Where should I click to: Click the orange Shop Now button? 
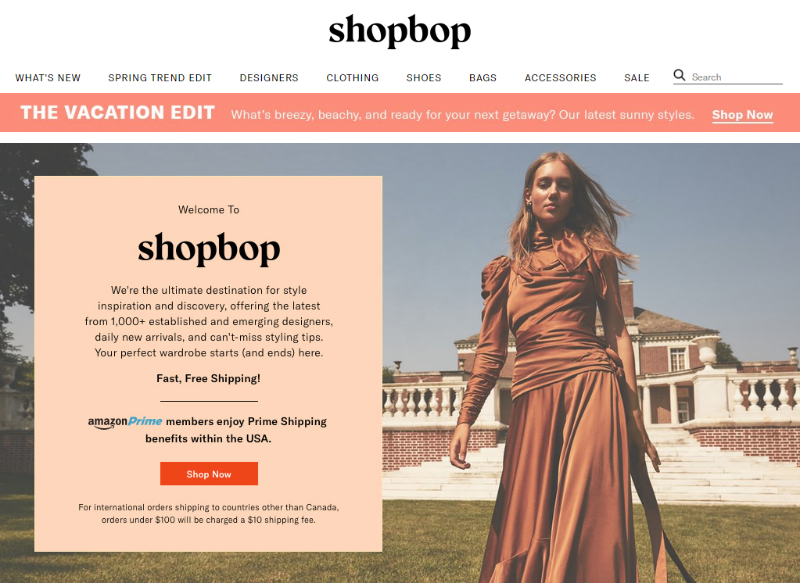click(209, 474)
